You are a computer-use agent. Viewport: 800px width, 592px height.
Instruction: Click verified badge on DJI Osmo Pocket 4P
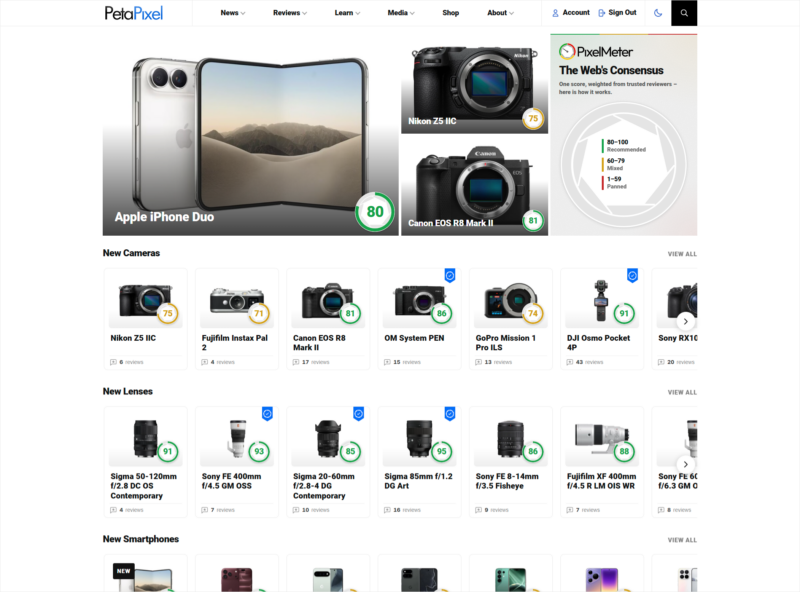(633, 276)
